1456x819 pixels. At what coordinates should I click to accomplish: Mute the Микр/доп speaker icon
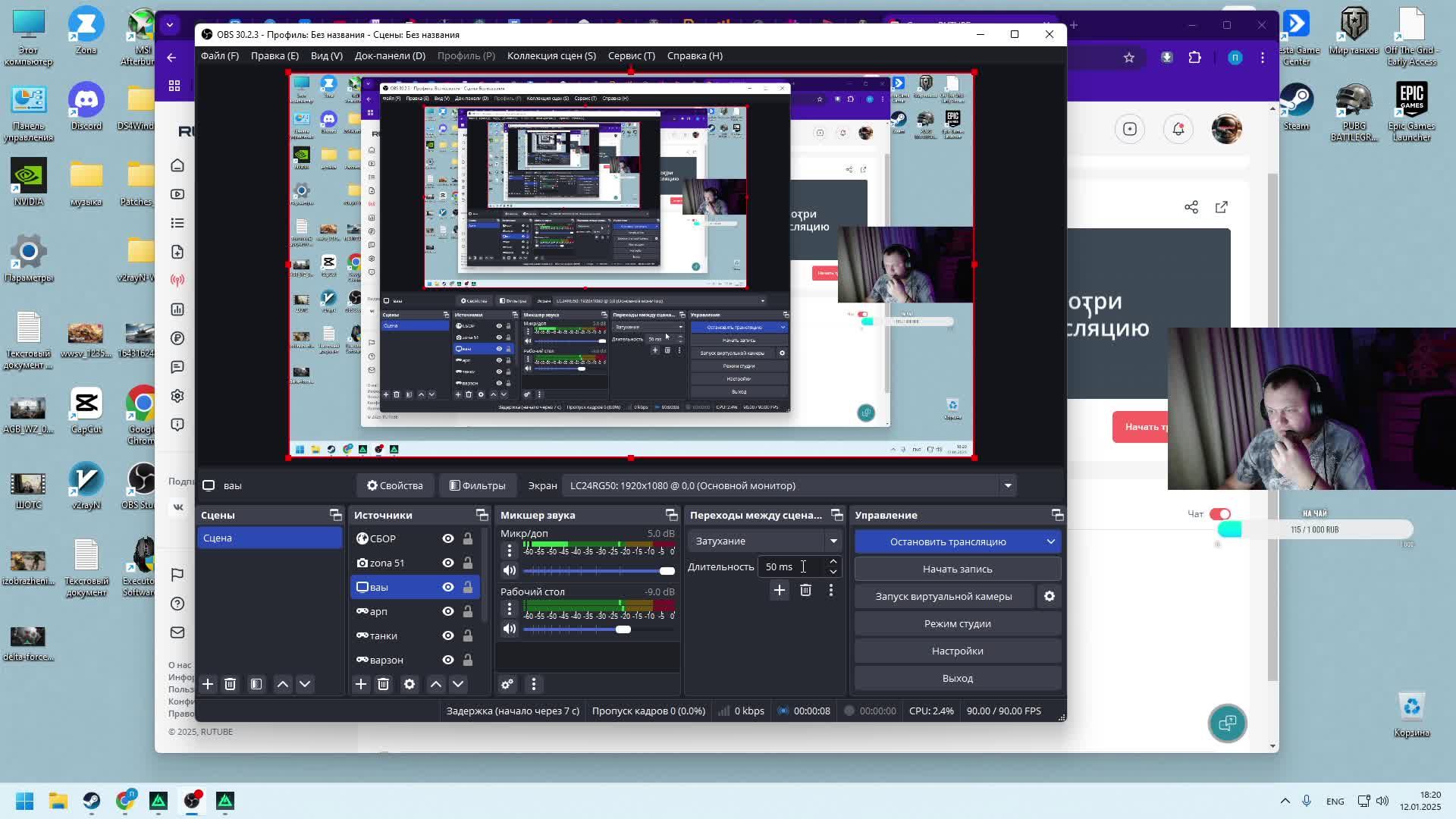[x=510, y=570]
